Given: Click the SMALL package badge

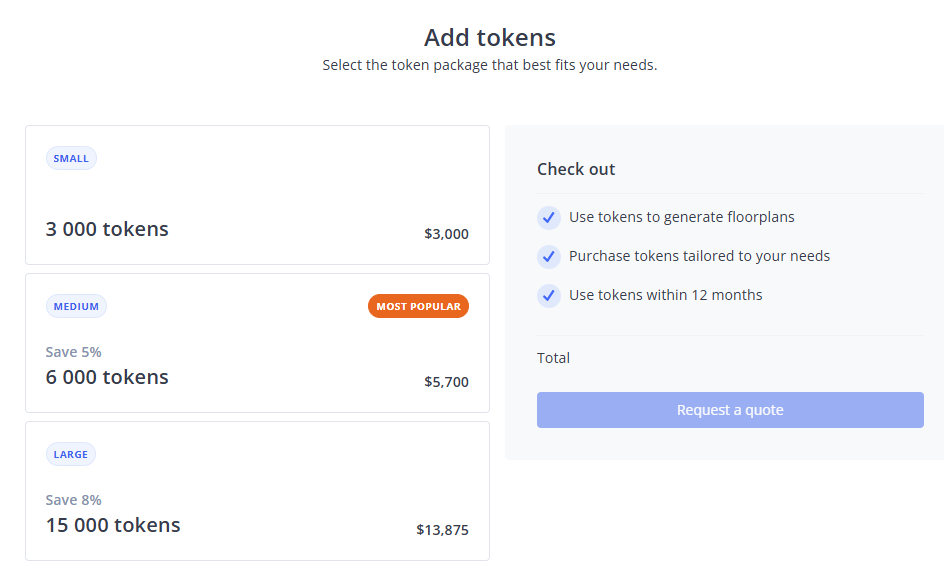Looking at the screenshot, I should tap(71, 158).
